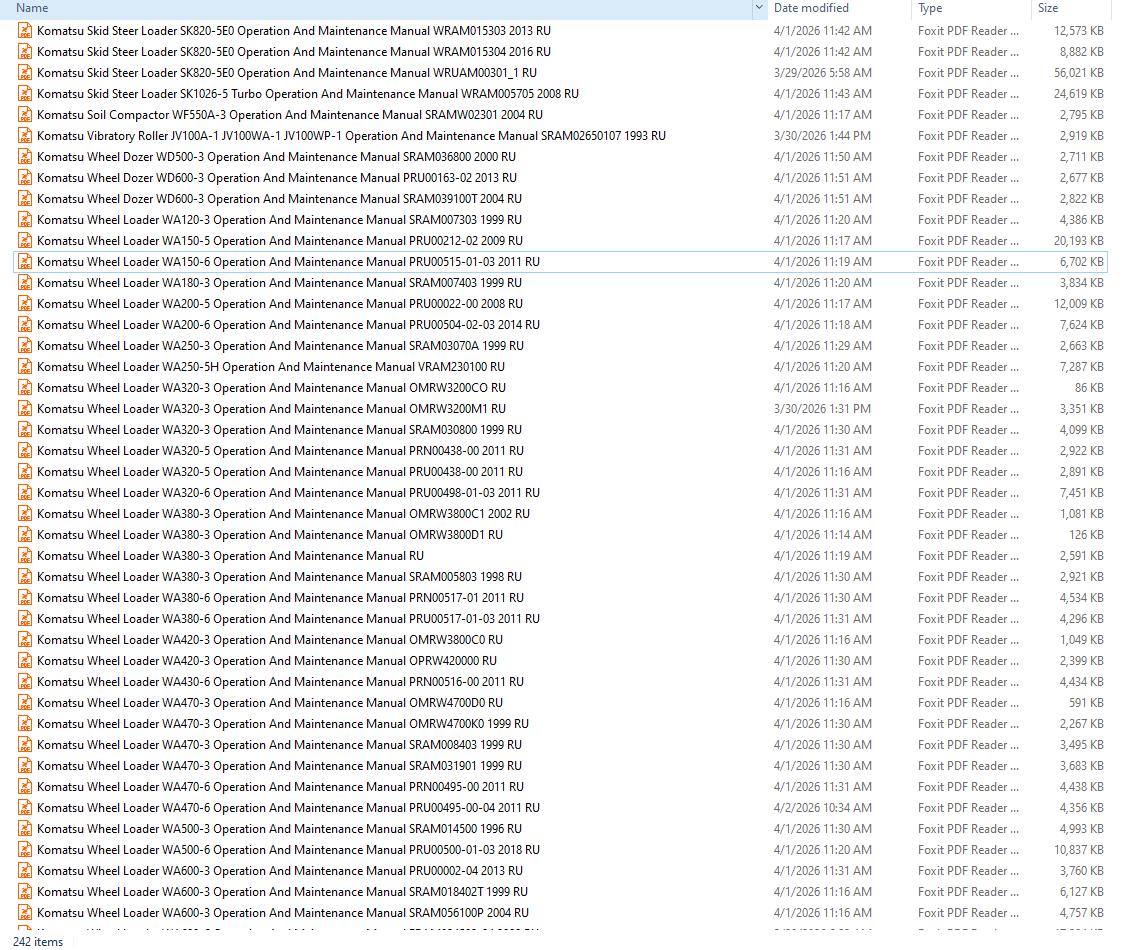Click PDF icon of WA320-3 SRAM030800 1999 manual
This screenshot has height=950, width=1126.
(25, 430)
